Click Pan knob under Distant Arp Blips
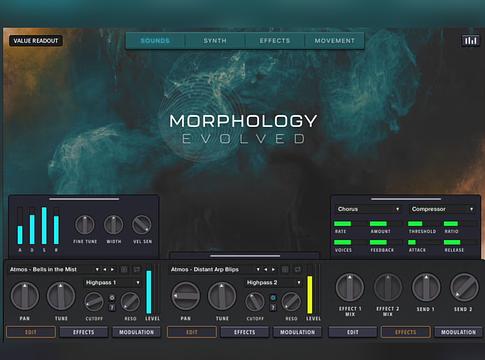The height and width of the screenshot is (360, 485). tap(186, 296)
